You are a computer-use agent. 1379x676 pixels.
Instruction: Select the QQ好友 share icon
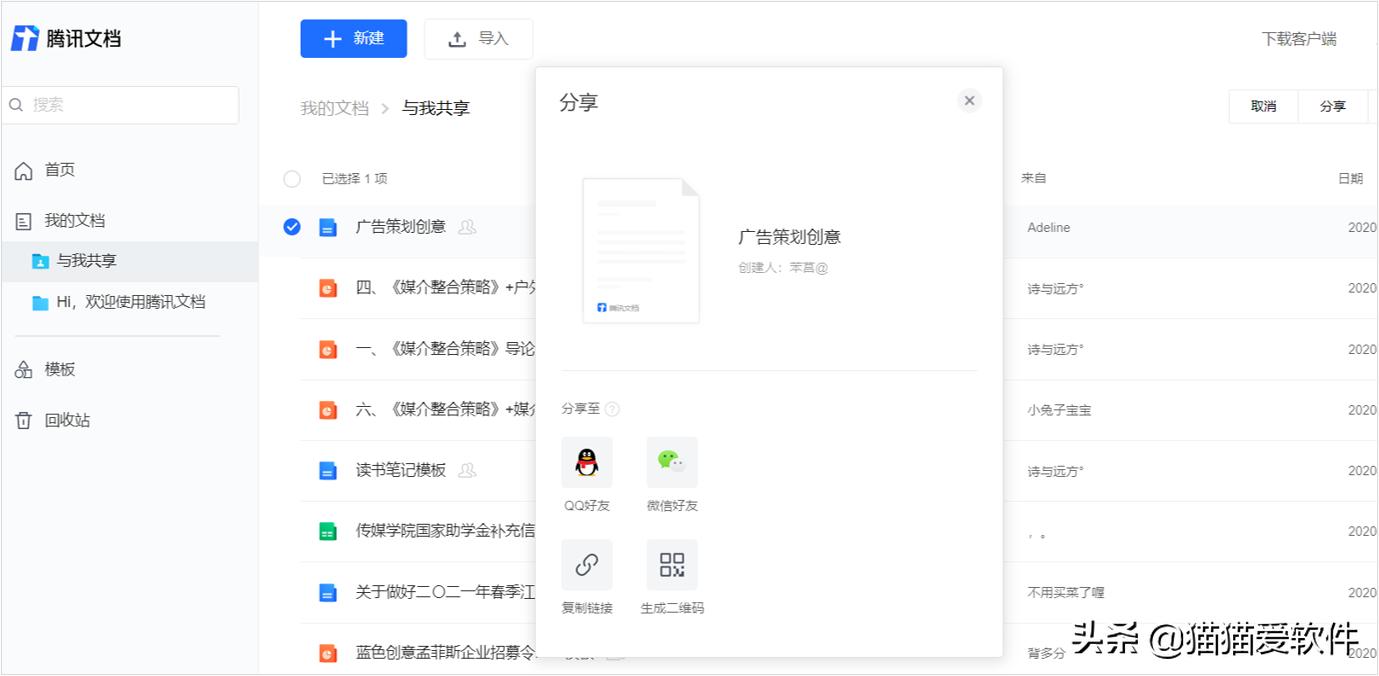coord(586,461)
